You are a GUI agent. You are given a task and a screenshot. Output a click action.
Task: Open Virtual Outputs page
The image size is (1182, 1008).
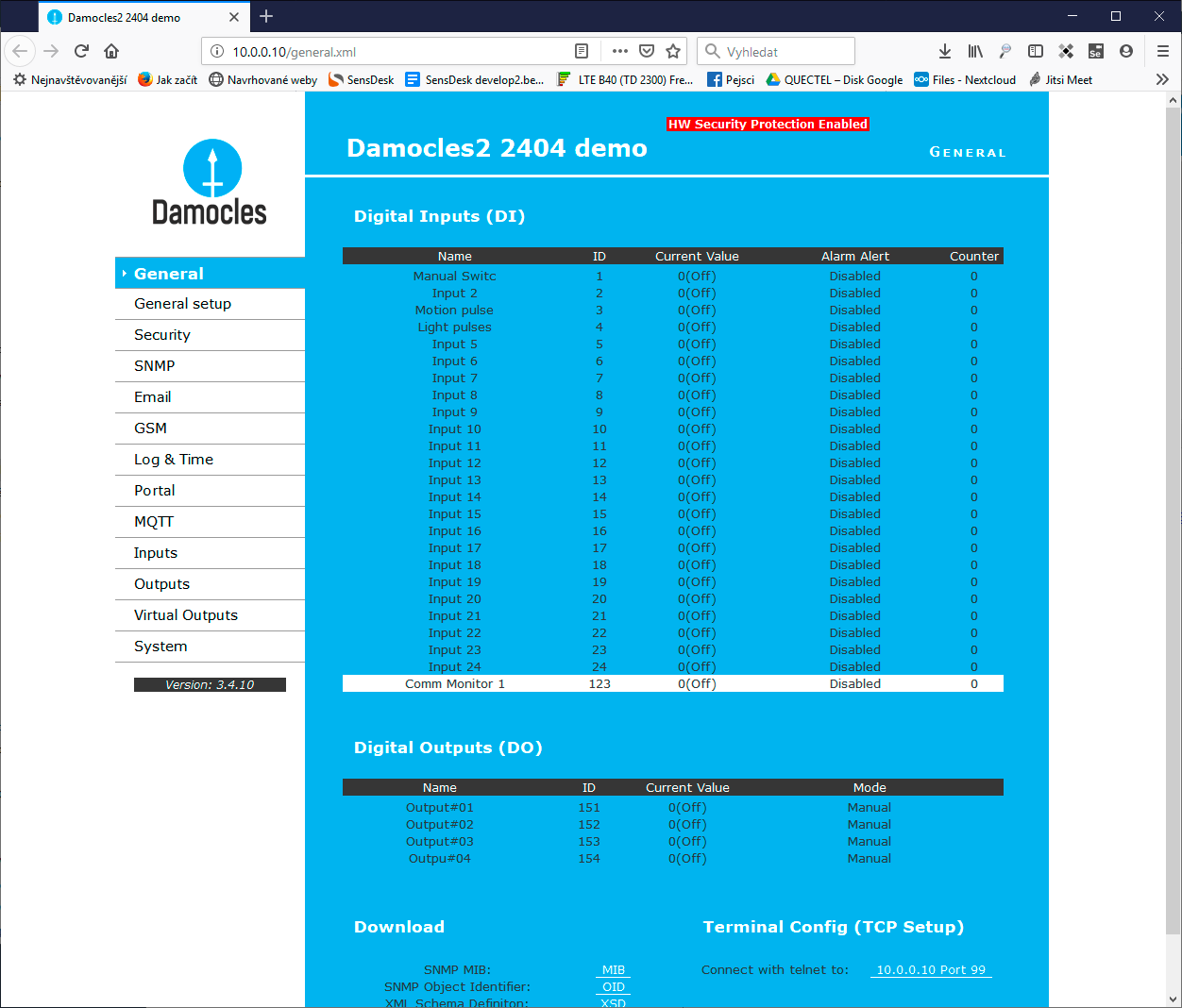coord(210,615)
